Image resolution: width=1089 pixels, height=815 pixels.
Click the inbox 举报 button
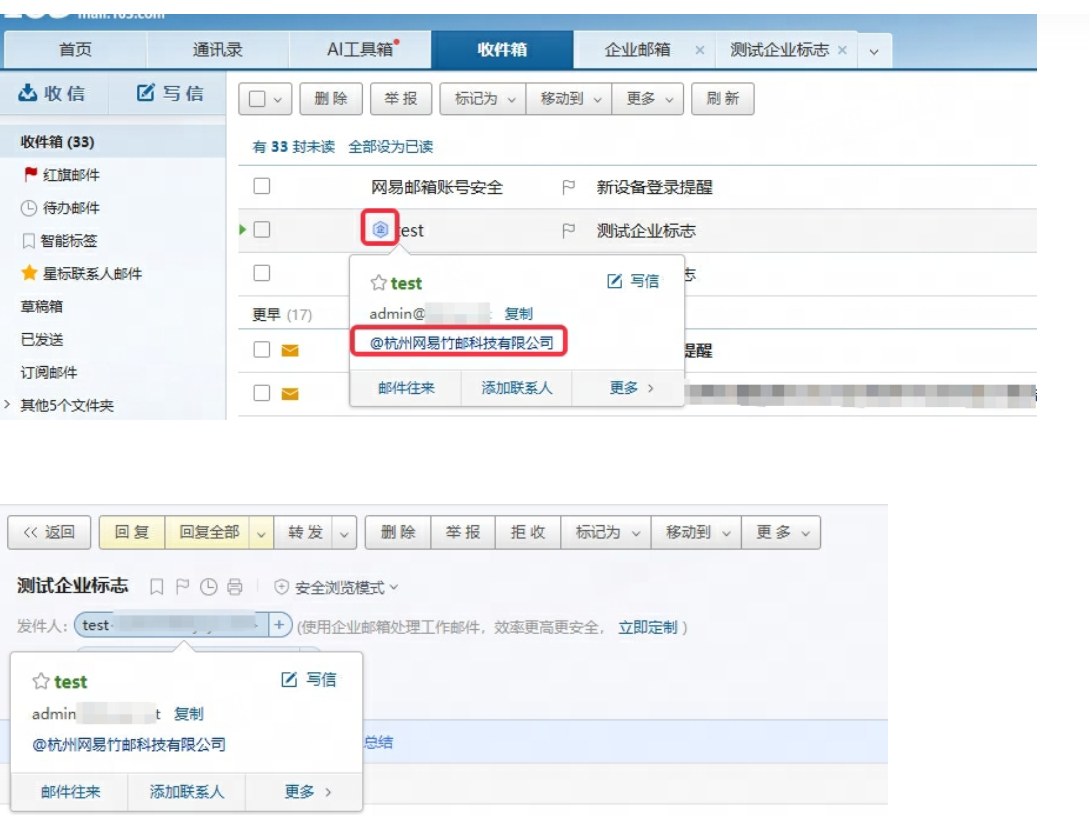[x=401, y=99]
